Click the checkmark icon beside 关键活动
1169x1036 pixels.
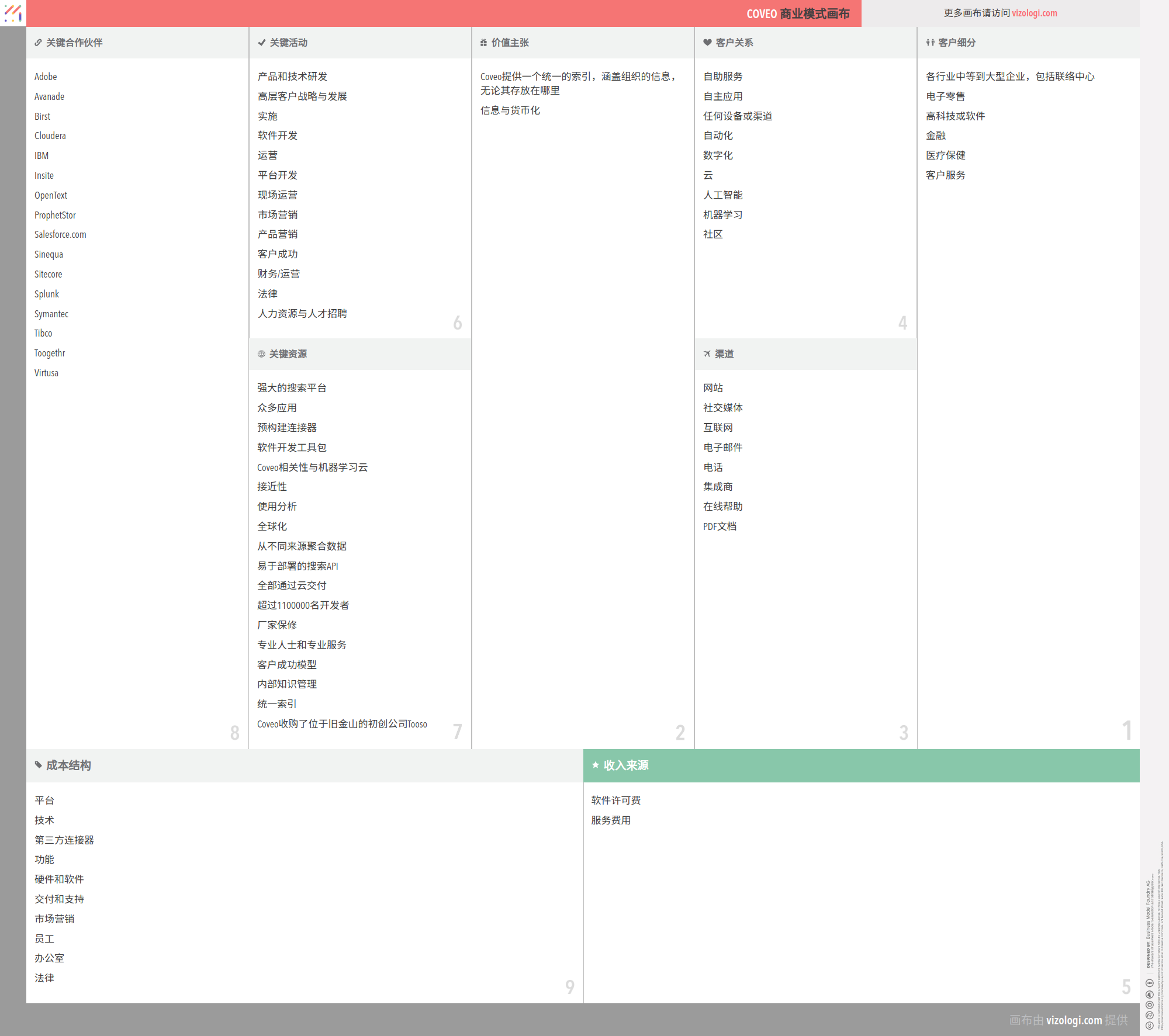click(x=261, y=43)
